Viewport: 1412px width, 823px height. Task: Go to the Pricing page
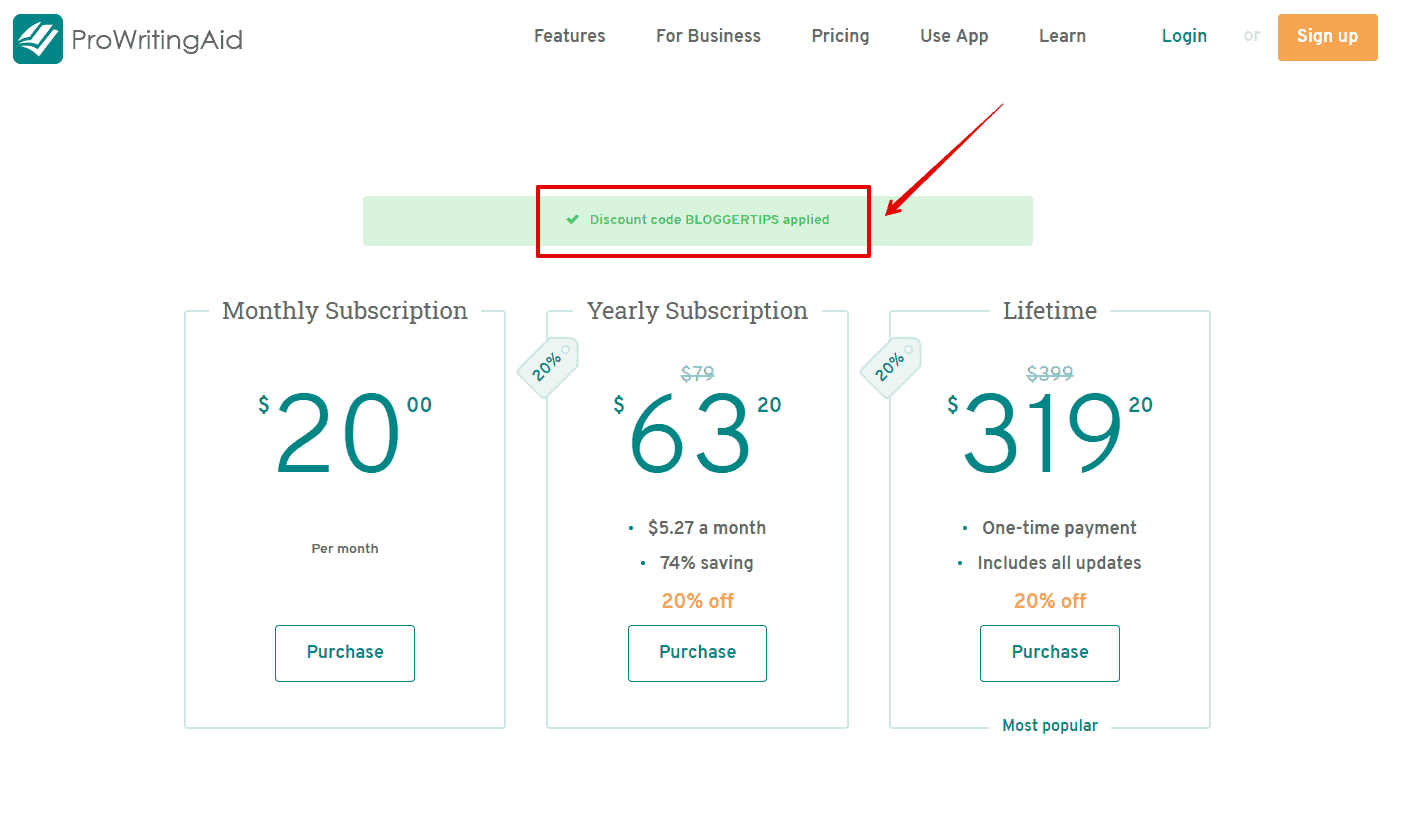coord(840,36)
